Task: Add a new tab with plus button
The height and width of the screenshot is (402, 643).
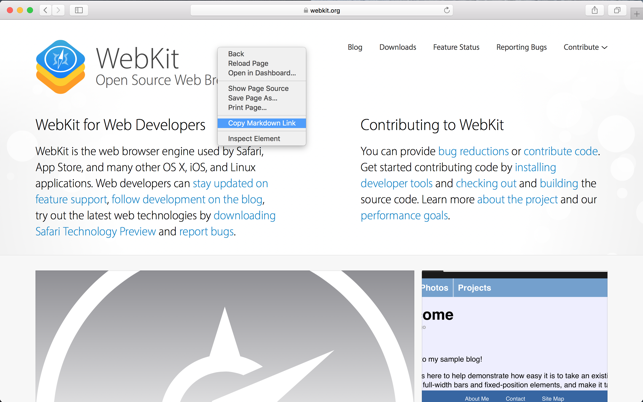Action: (636, 14)
